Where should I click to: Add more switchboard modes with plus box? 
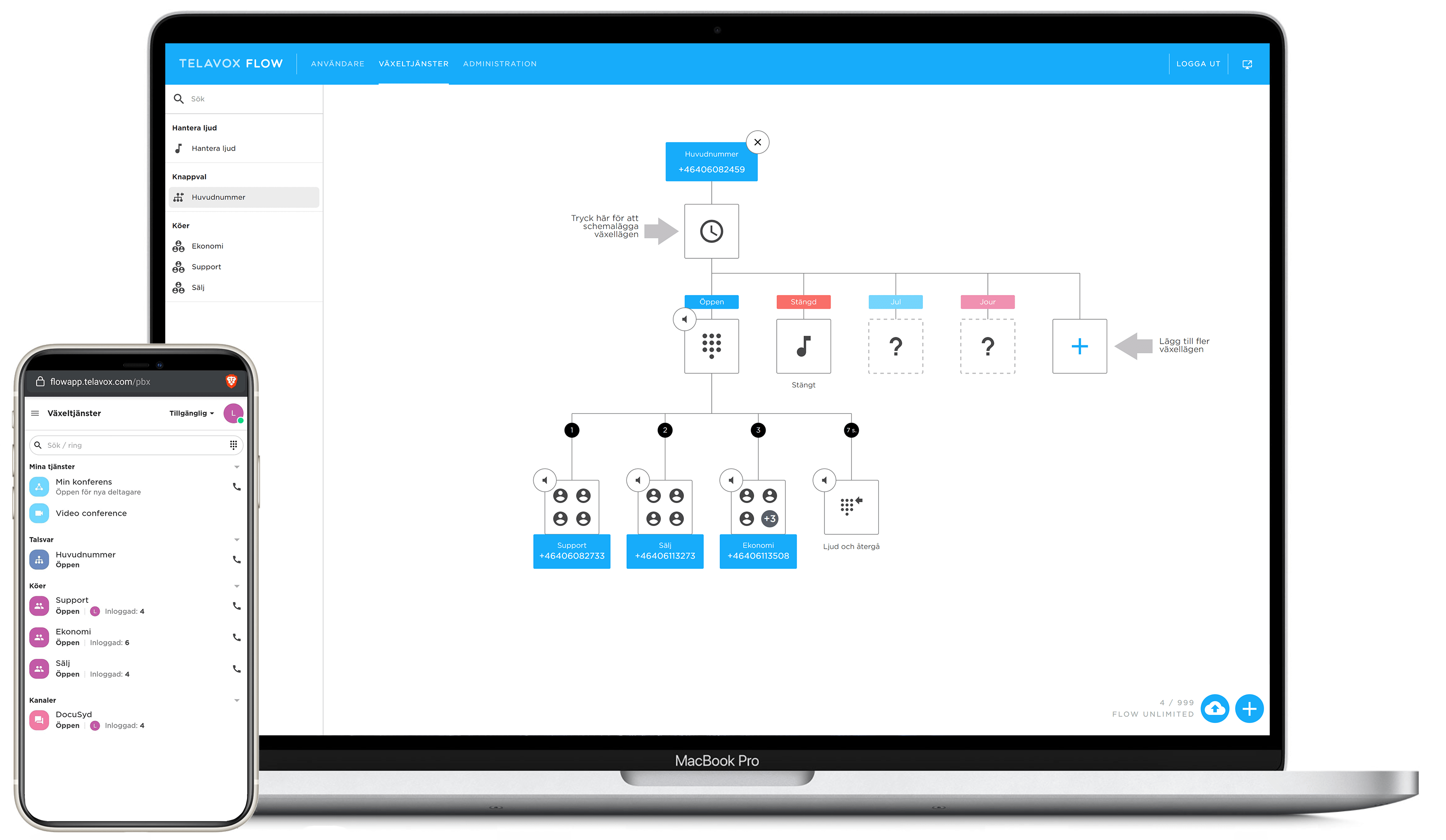click(x=1079, y=346)
